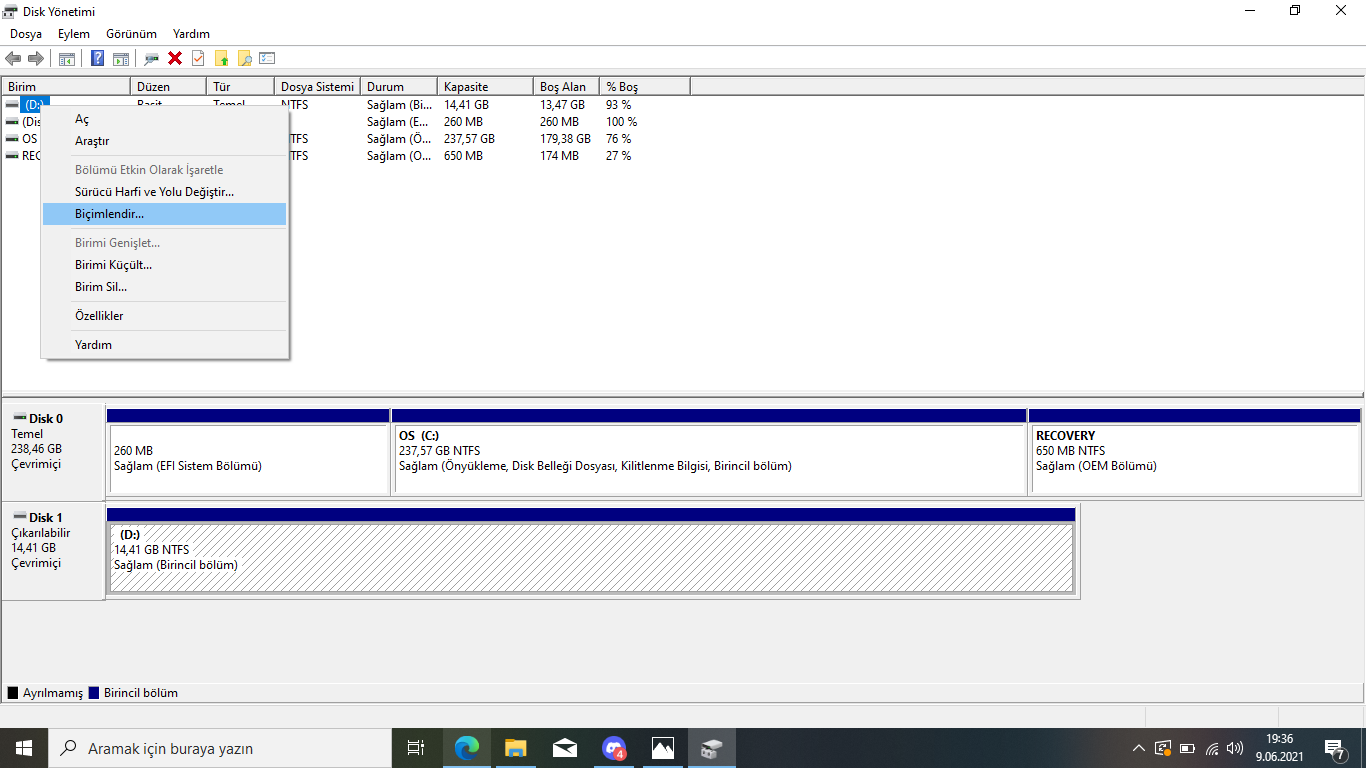Sort by the Kapasite column header
Viewport: 1366px width, 768px height.
(x=485, y=87)
